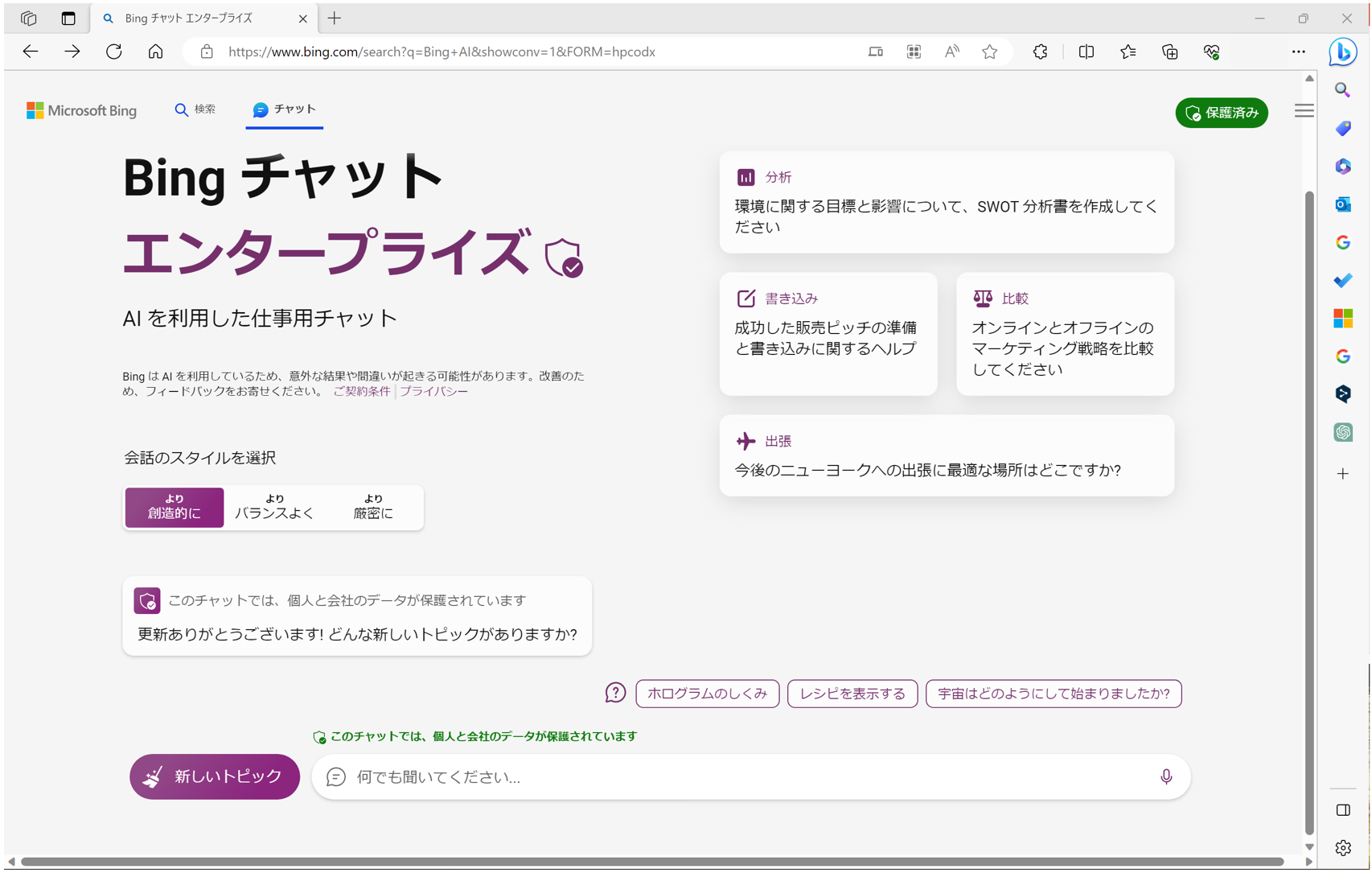1372x873 pixels.
Task: Open Bing hamburger menu
Action: coord(1304,110)
